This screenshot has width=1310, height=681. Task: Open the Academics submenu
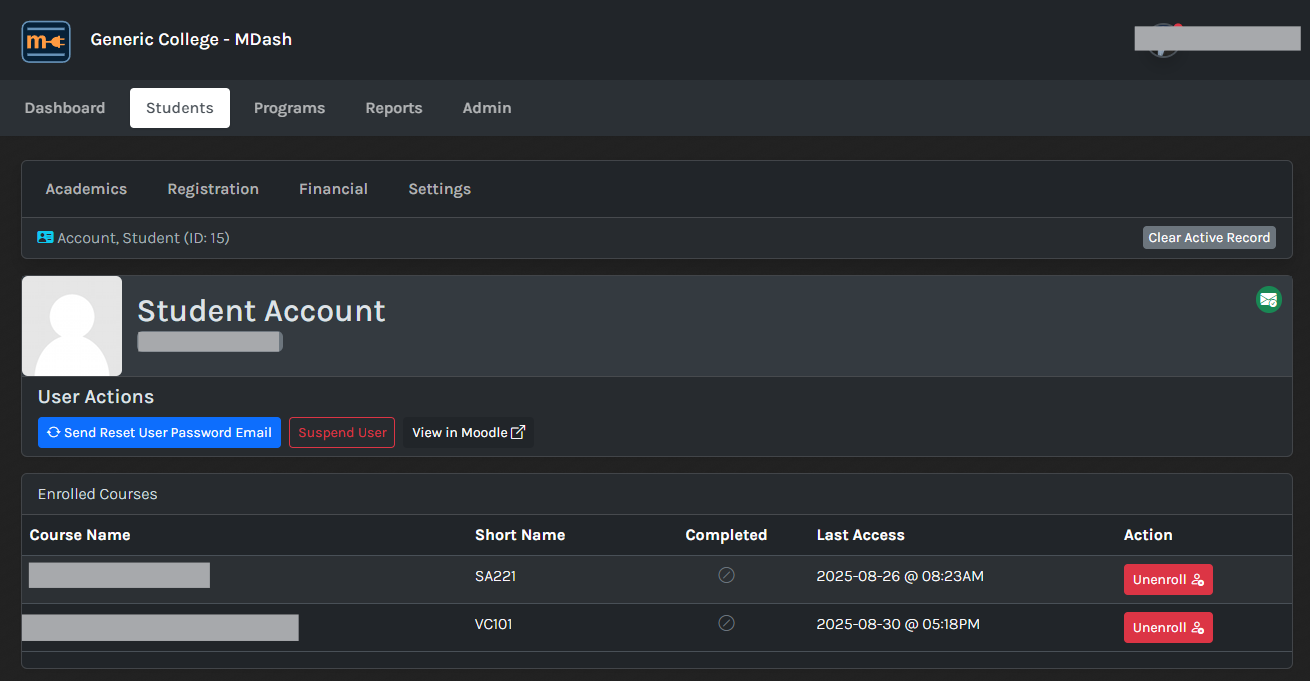[x=86, y=189]
